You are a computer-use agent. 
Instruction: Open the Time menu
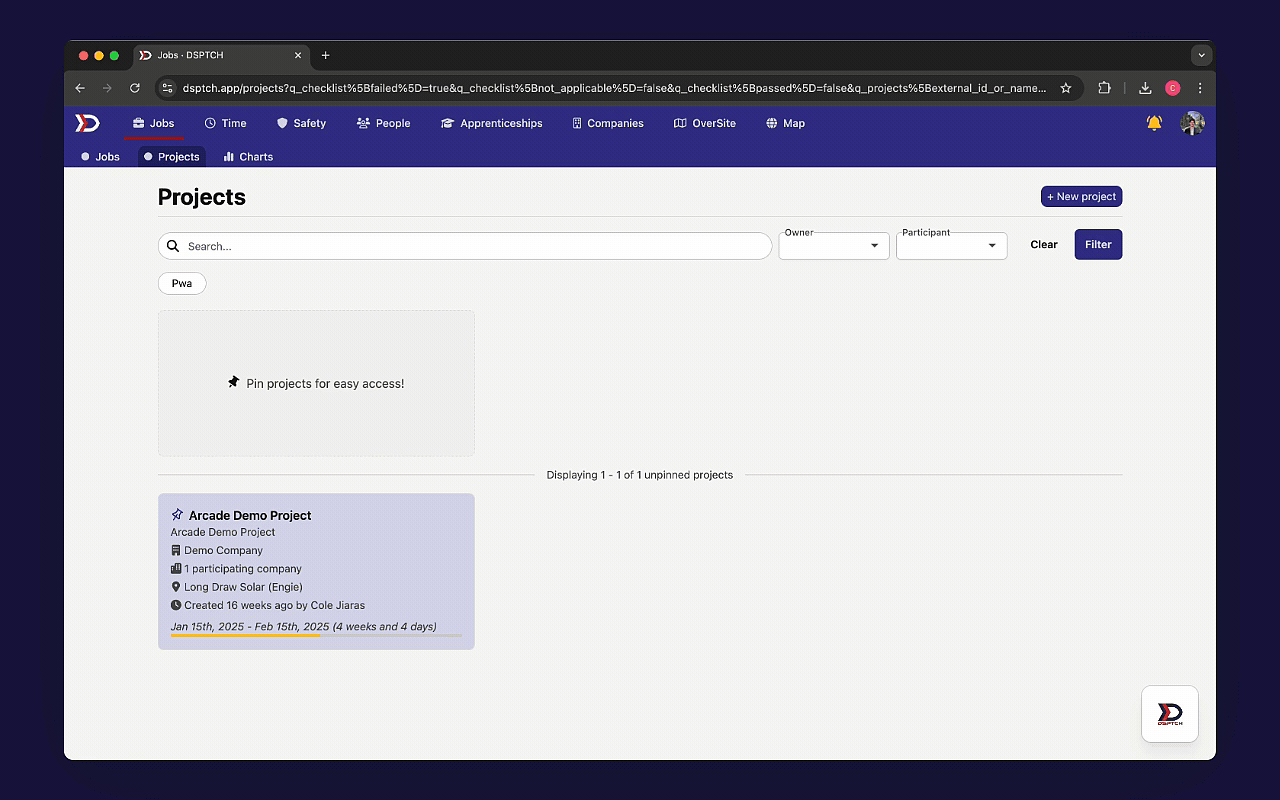click(x=226, y=123)
